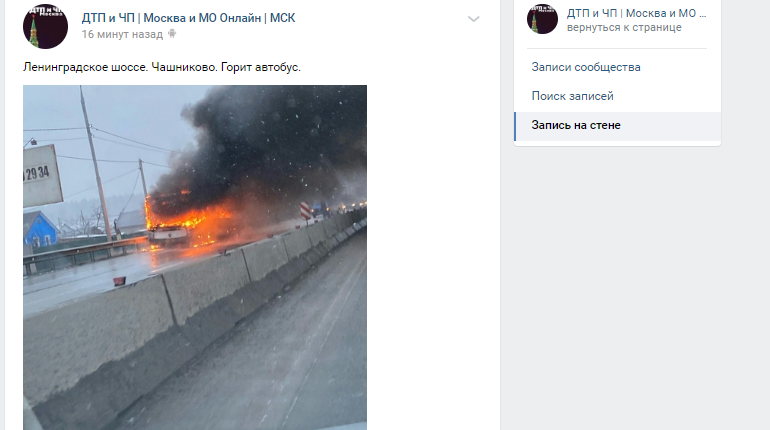
Task: Click the post text about Ленинградское шоссе
Action: point(162,67)
